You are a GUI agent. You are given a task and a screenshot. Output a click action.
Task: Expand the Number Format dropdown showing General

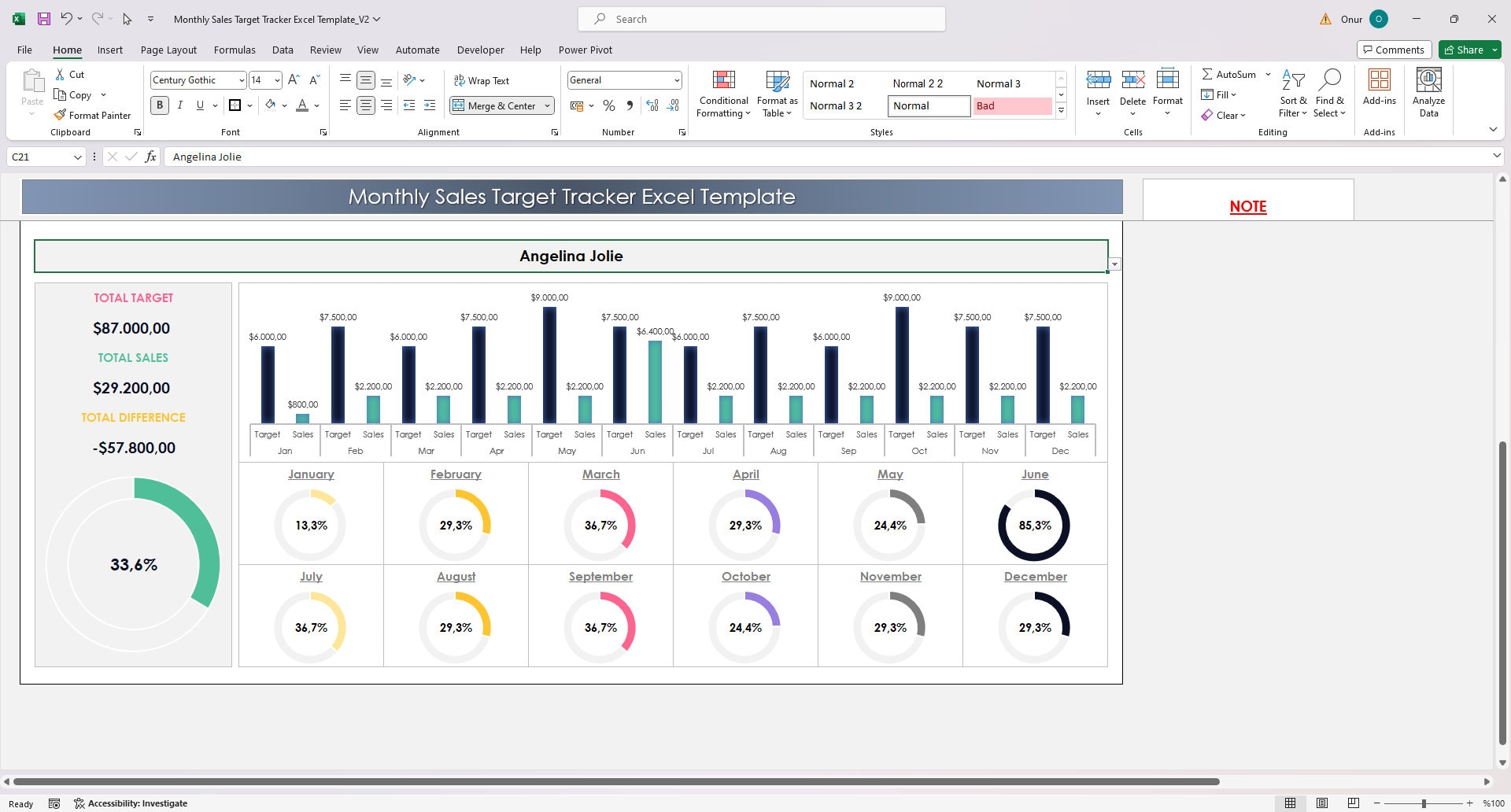pyautogui.click(x=676, y=79)
